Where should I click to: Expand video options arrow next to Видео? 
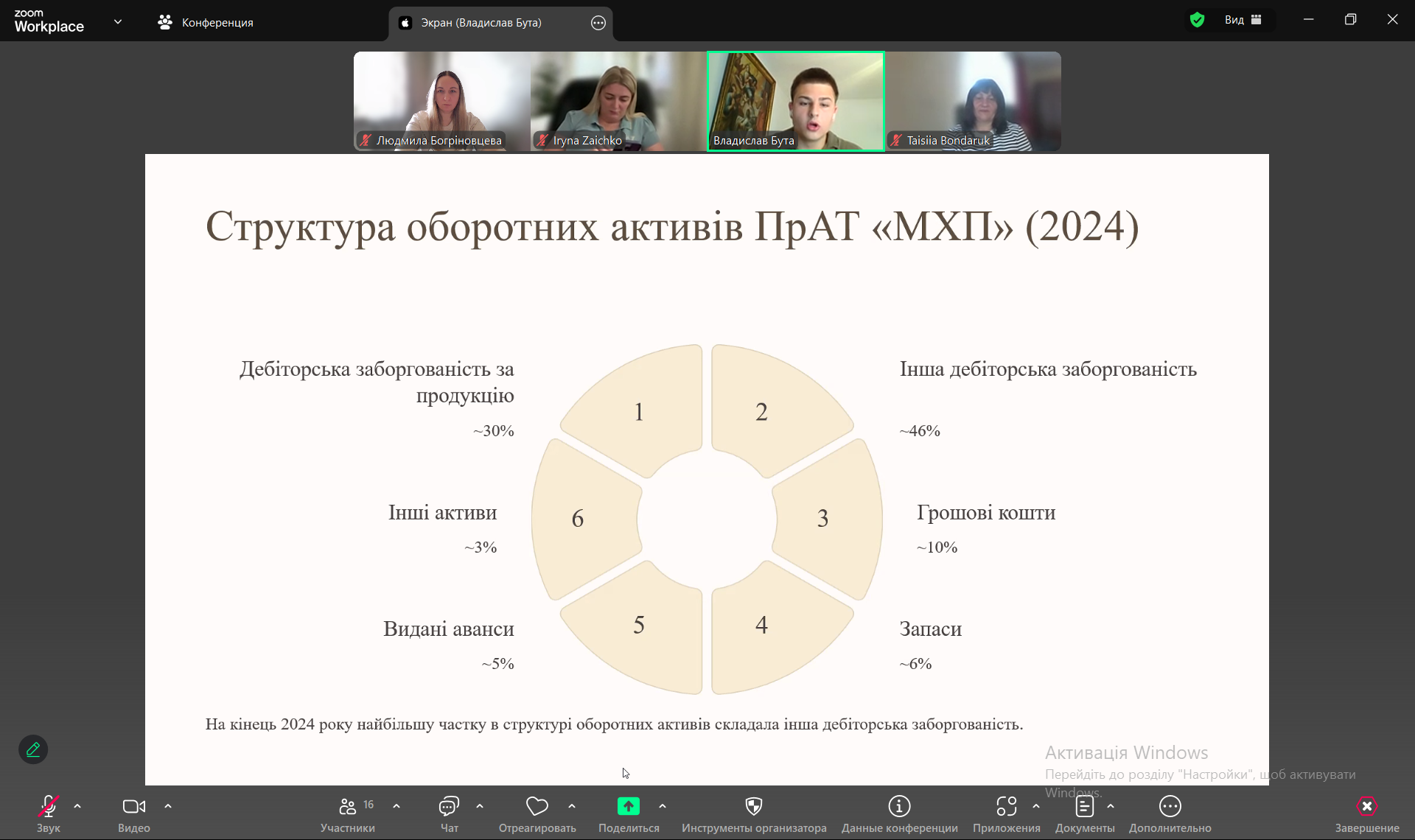pos(168,806)
